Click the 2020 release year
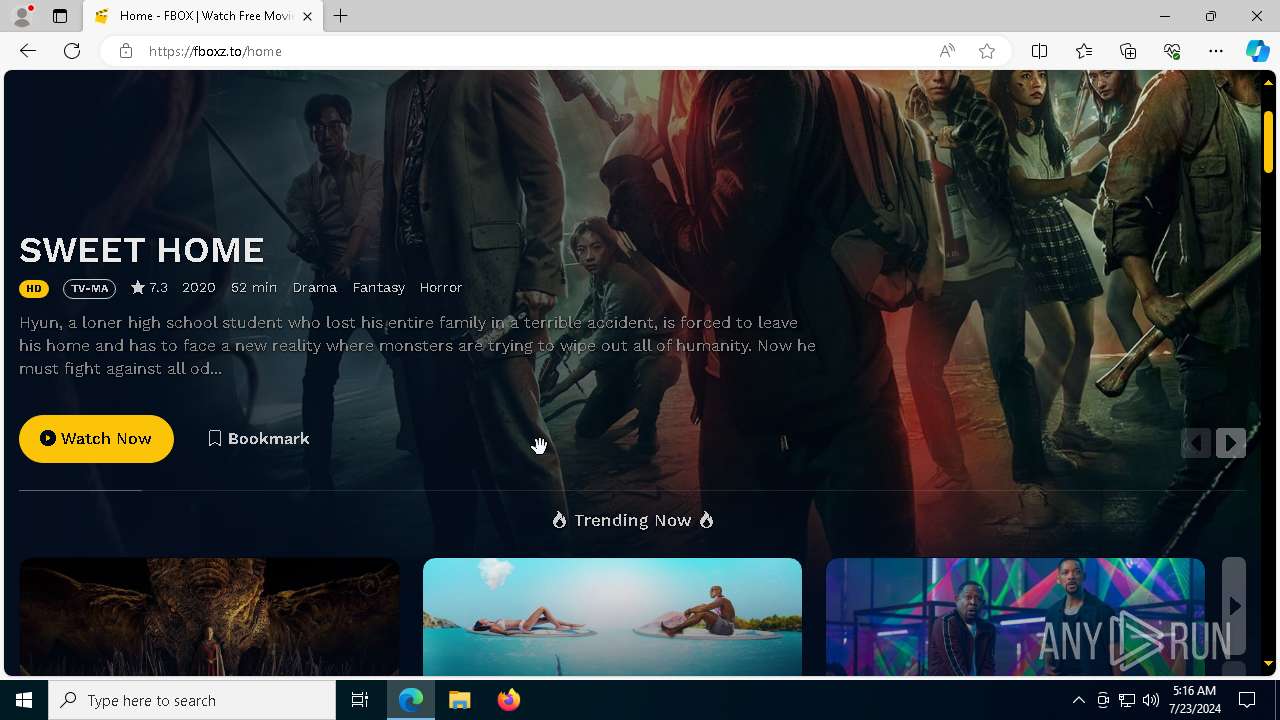1280x720 pixels. pos(199,288)
